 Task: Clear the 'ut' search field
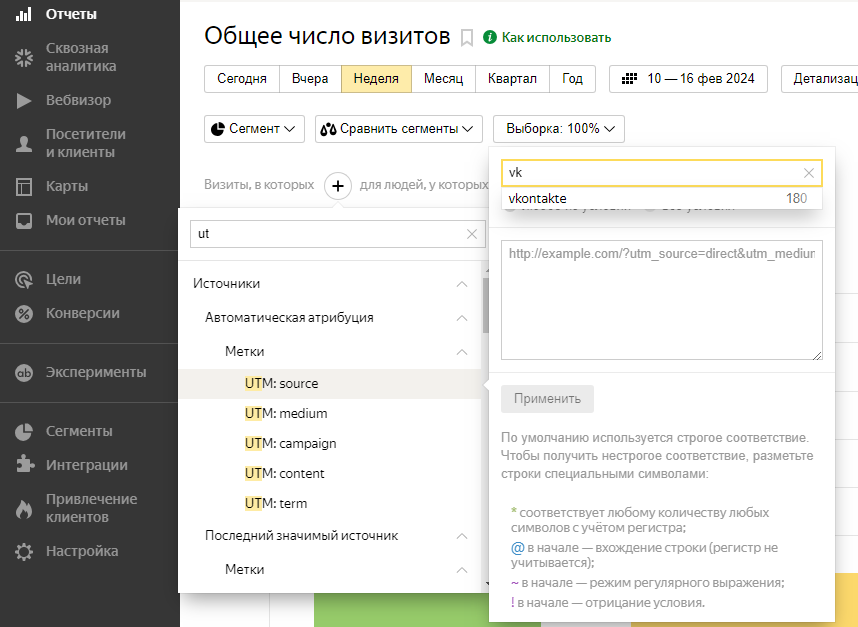tap(472, 234)
